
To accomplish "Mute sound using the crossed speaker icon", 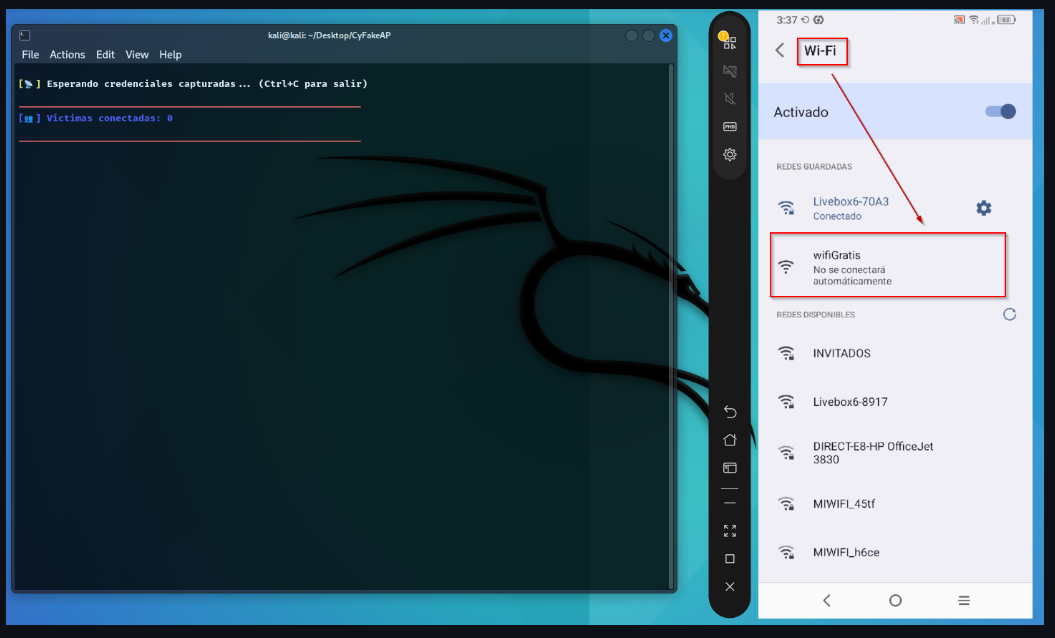I will pos(729,98).
